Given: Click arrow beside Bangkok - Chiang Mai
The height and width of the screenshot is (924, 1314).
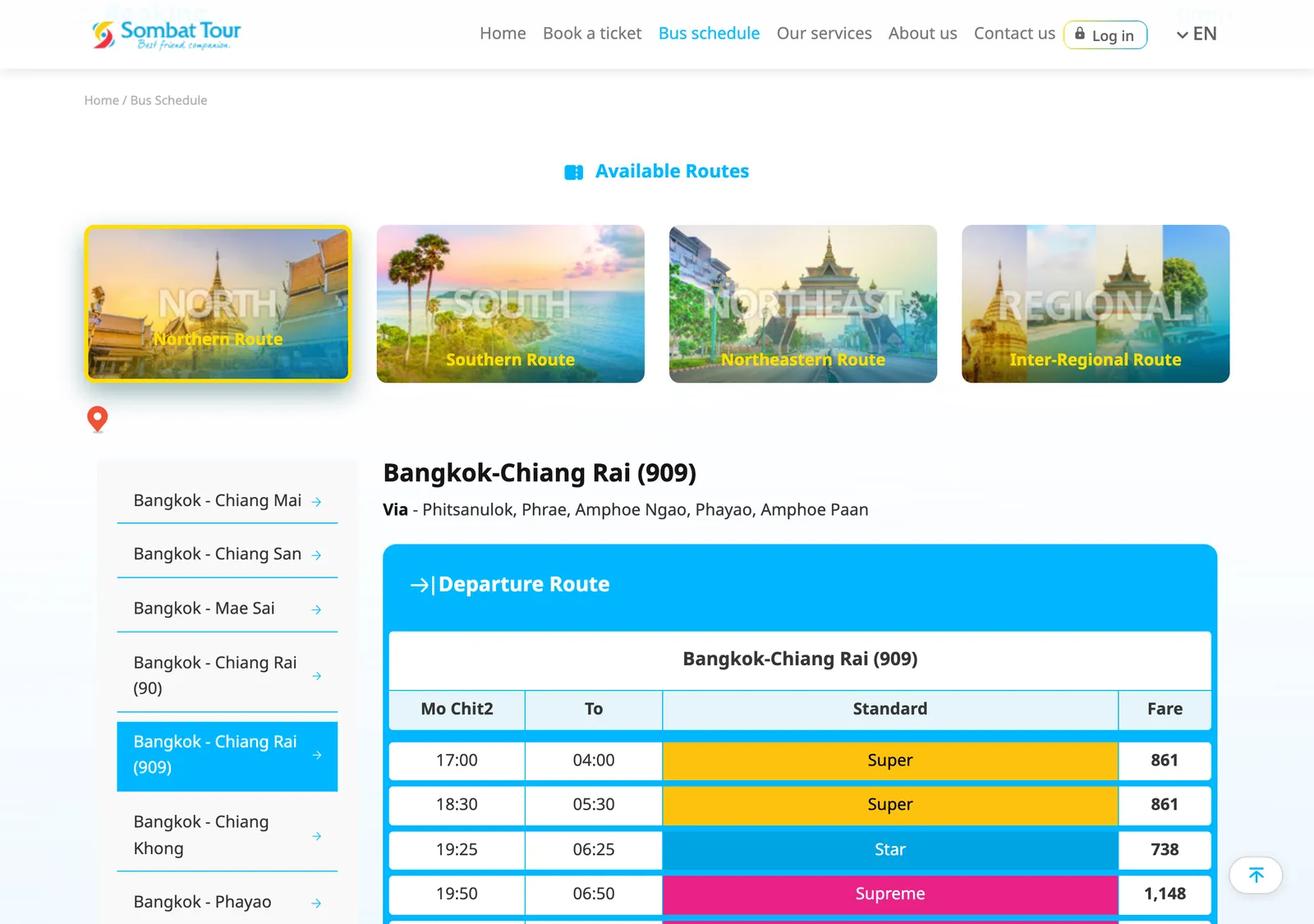Looking at the screenshot, I should point(317,502).
